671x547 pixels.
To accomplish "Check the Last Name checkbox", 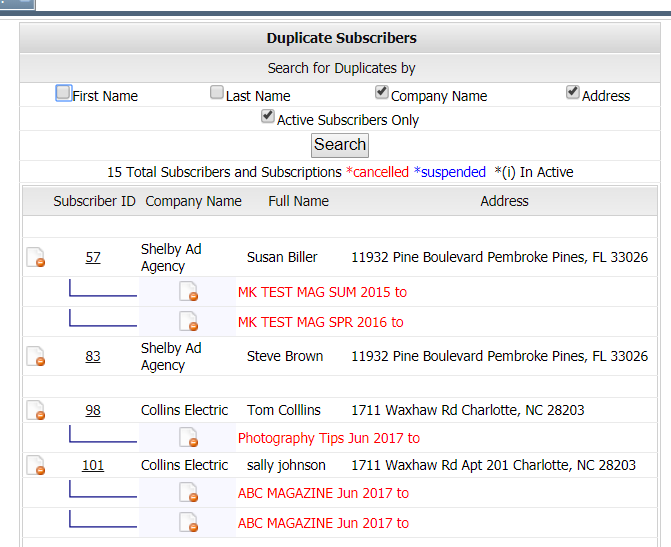I will (217, 92).
